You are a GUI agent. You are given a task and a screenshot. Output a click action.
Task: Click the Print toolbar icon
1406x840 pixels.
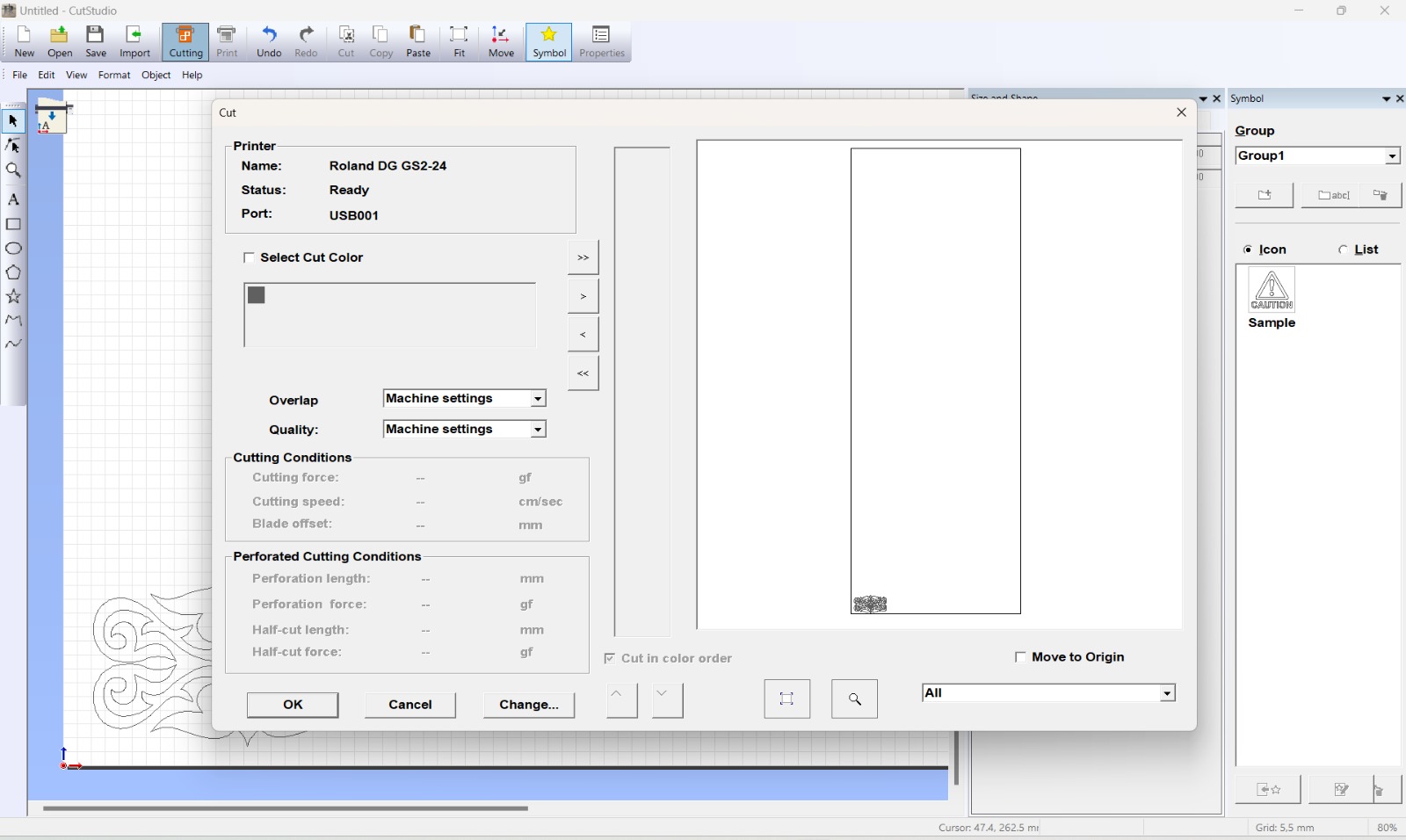(x=228, y=42)
